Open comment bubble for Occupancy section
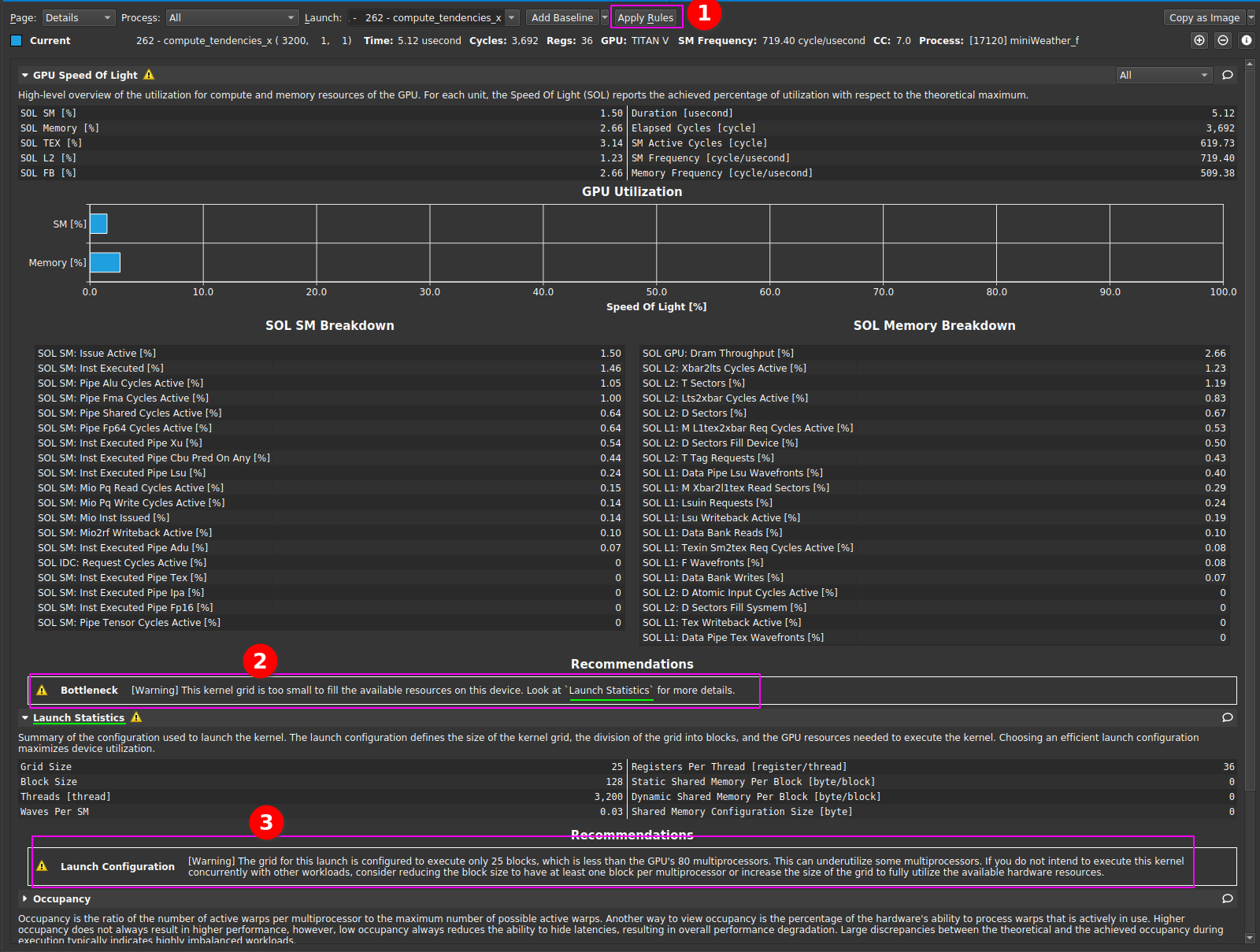Viewport: 1260px width, 952px height. [x=1227, y=898]
